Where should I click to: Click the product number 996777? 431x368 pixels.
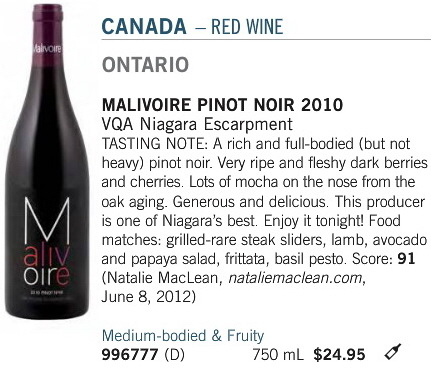click(x=130, y=354)
